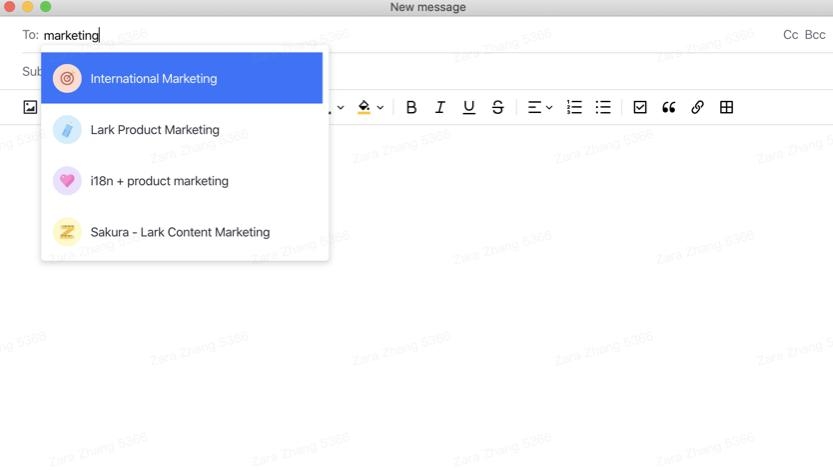
Task: Toggle bold formatting
Action: coord(411,107)
